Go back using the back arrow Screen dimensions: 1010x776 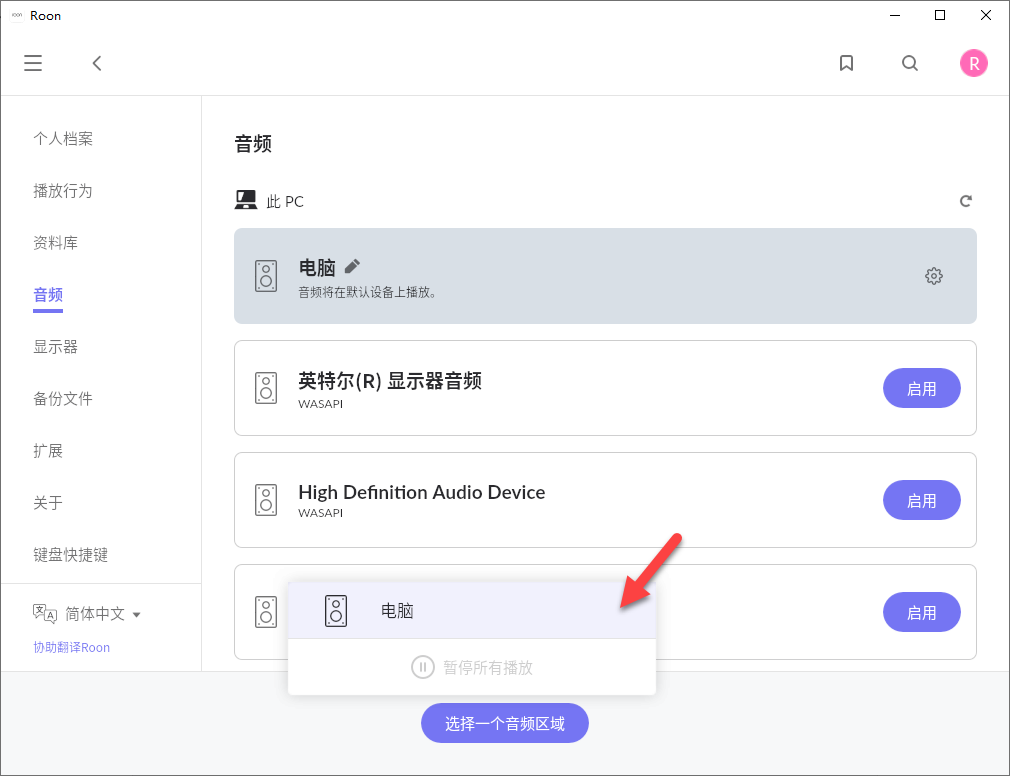97,63
